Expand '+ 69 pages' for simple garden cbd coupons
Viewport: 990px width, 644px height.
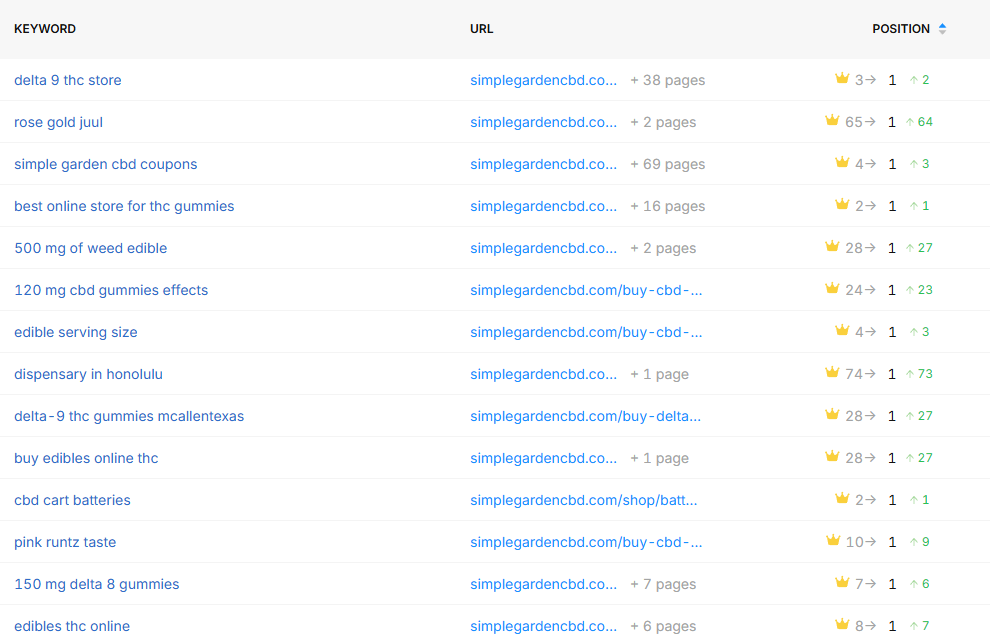667,164
